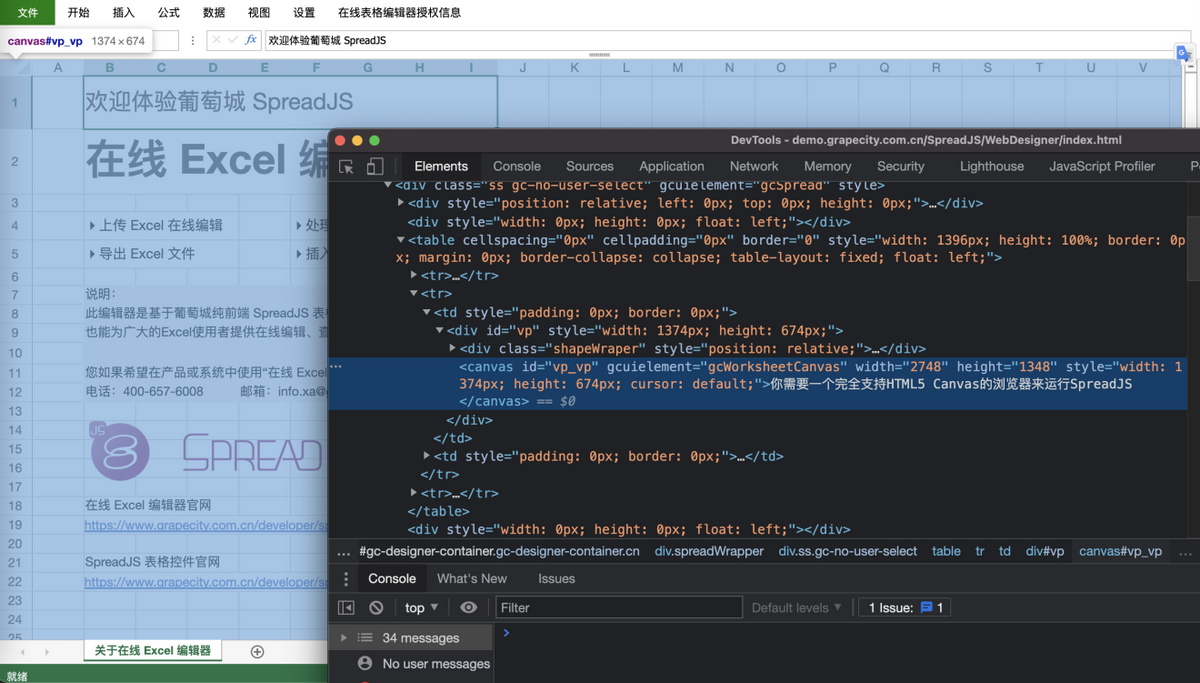Viewport: 1200px width, 683px height.
Task: Collapse the table cellspacing node
Action: tap(401, 240)
